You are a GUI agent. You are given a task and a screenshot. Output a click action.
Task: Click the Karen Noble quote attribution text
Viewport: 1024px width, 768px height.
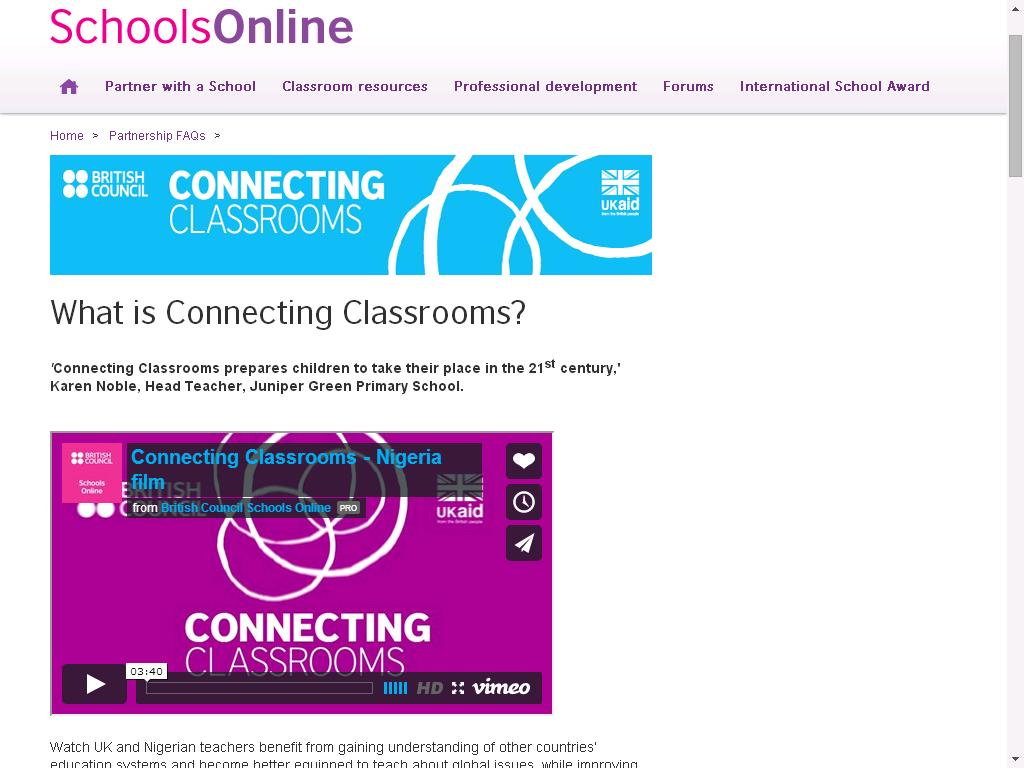[257, 386]
